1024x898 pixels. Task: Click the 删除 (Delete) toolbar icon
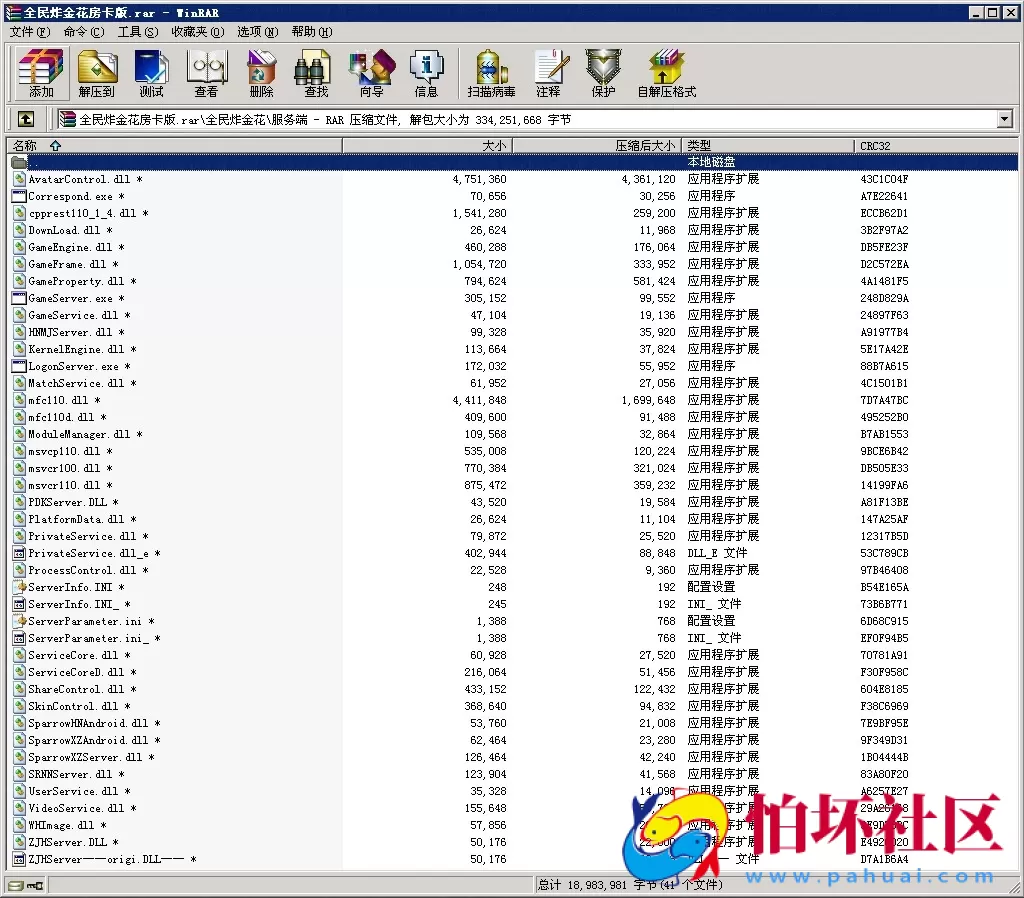coord(260,72)
